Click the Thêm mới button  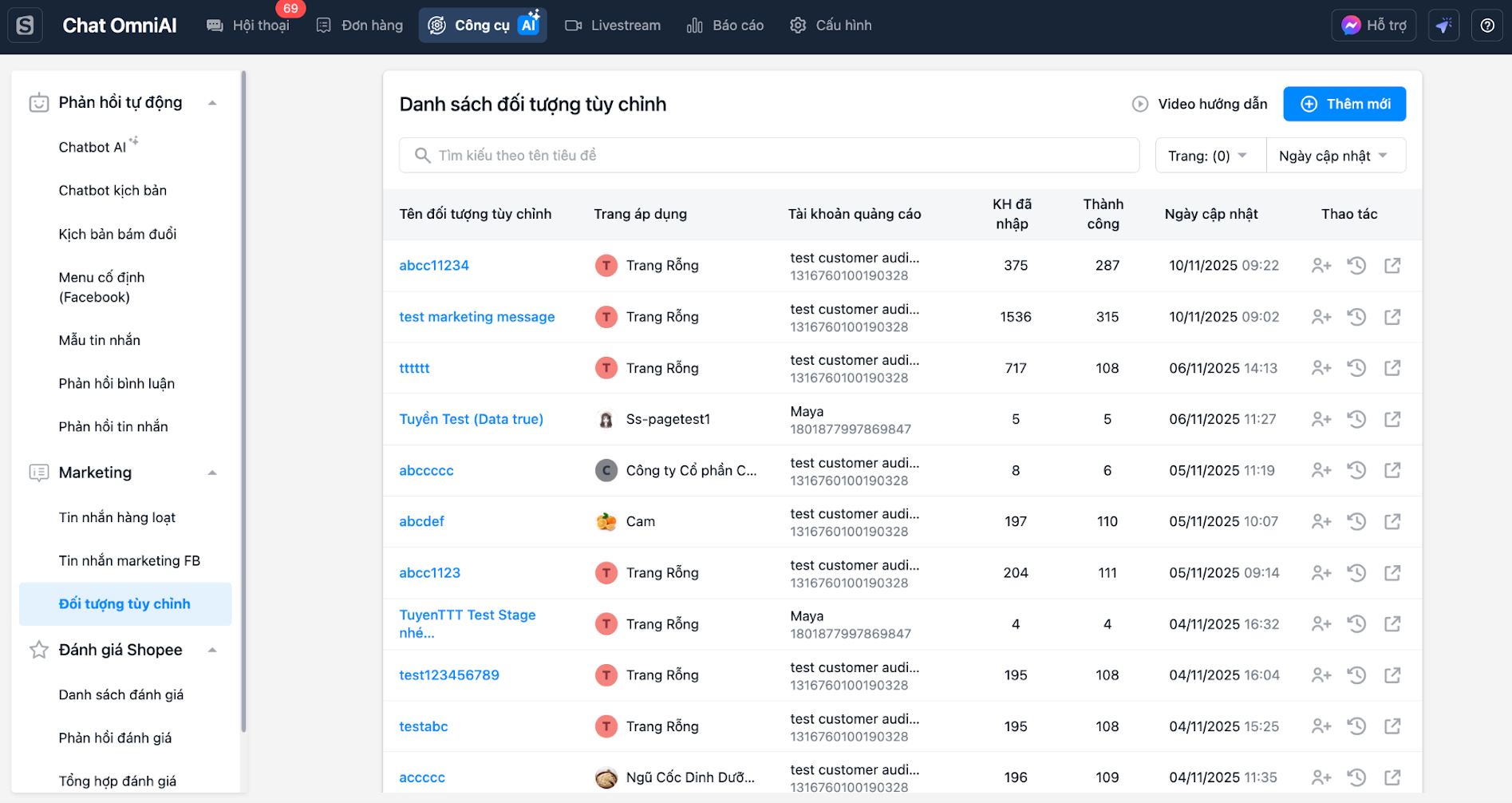coord(1344,104)
